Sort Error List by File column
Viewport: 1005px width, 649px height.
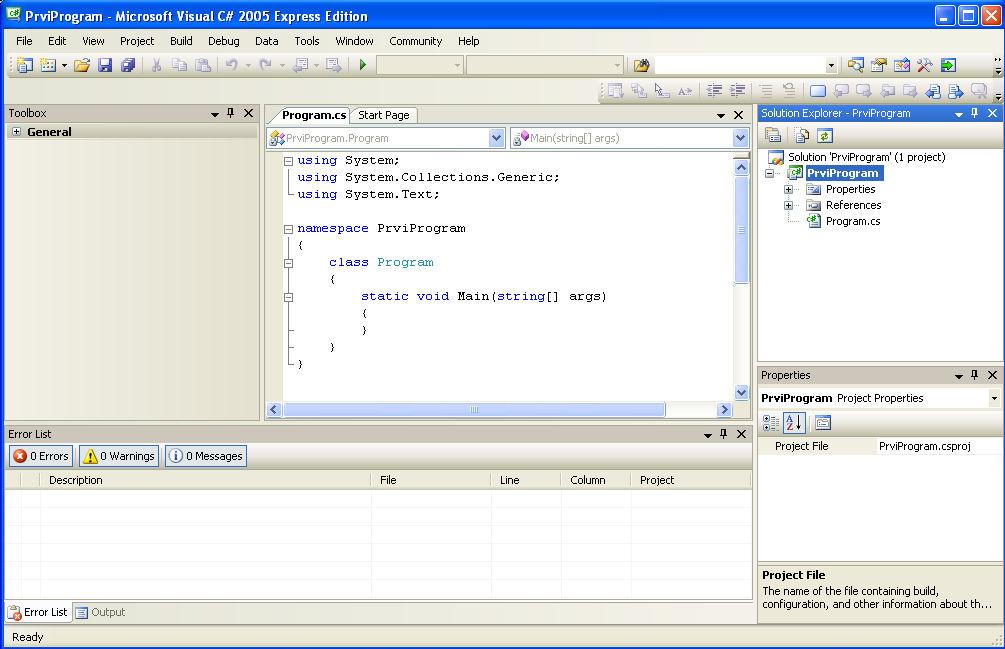coord(431,481)
